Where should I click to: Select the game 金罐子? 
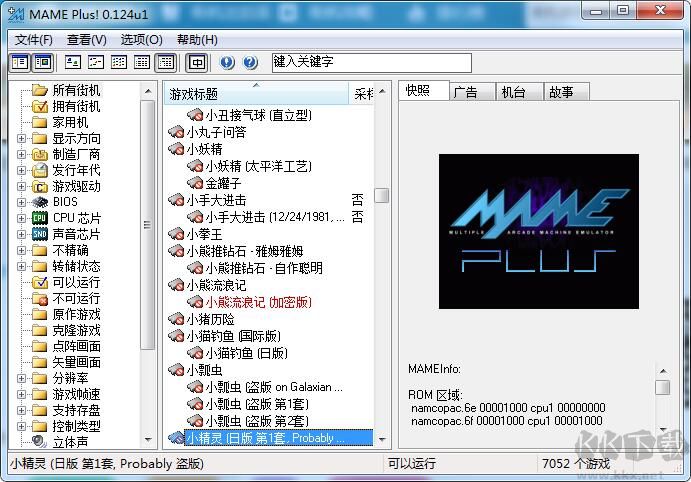coord(223,183)
